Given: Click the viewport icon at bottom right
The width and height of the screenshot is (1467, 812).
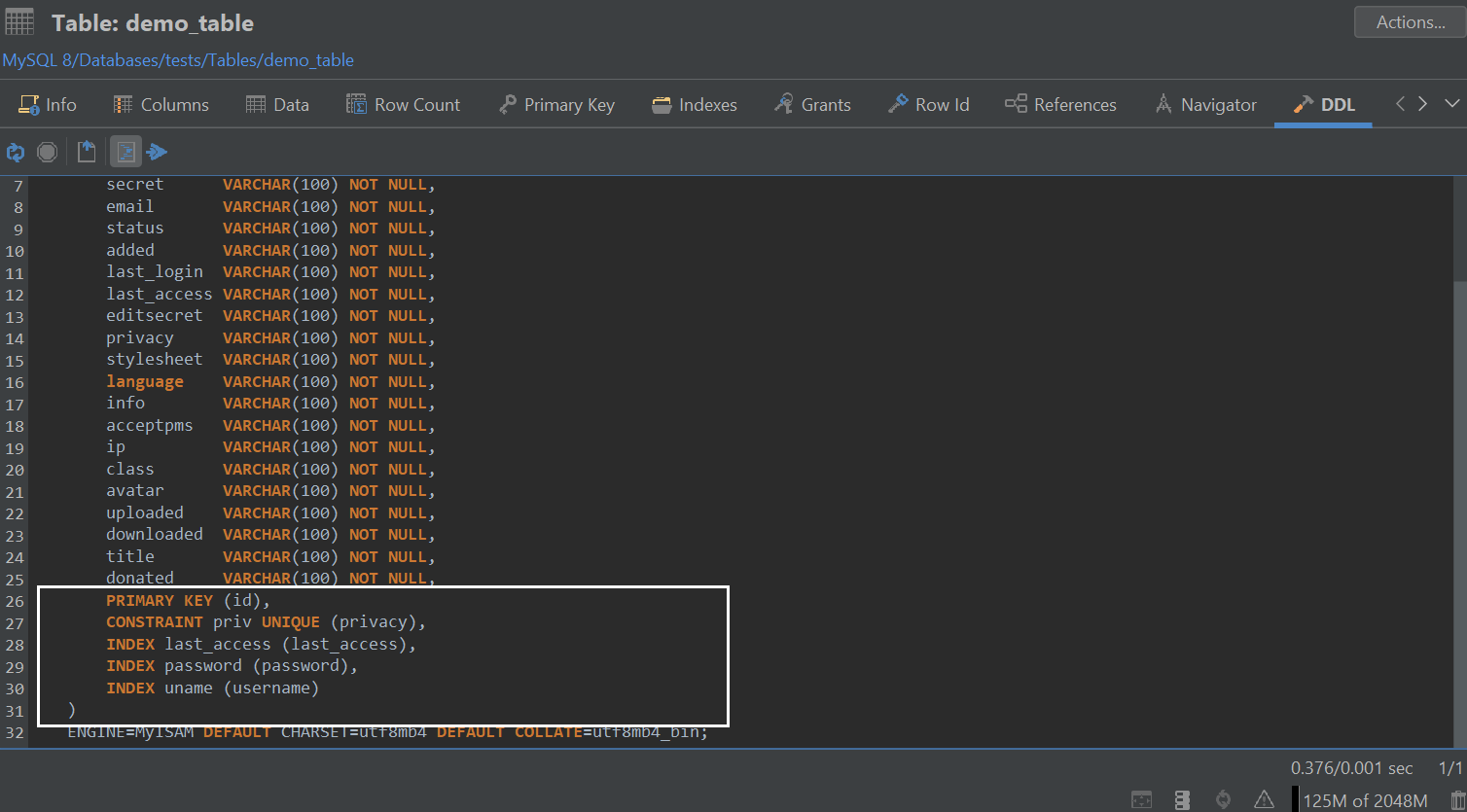Looking at the screenshot, I should [1141, 797].
